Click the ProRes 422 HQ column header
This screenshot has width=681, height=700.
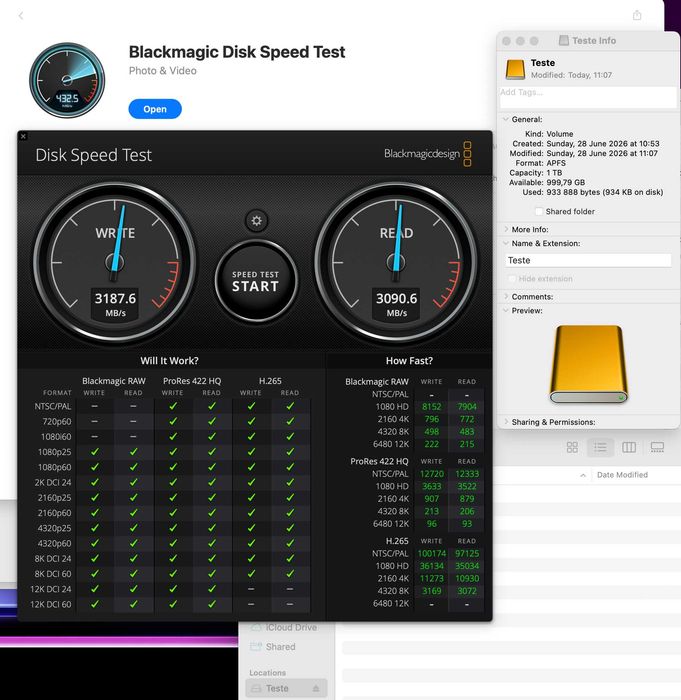click(192, 381)
